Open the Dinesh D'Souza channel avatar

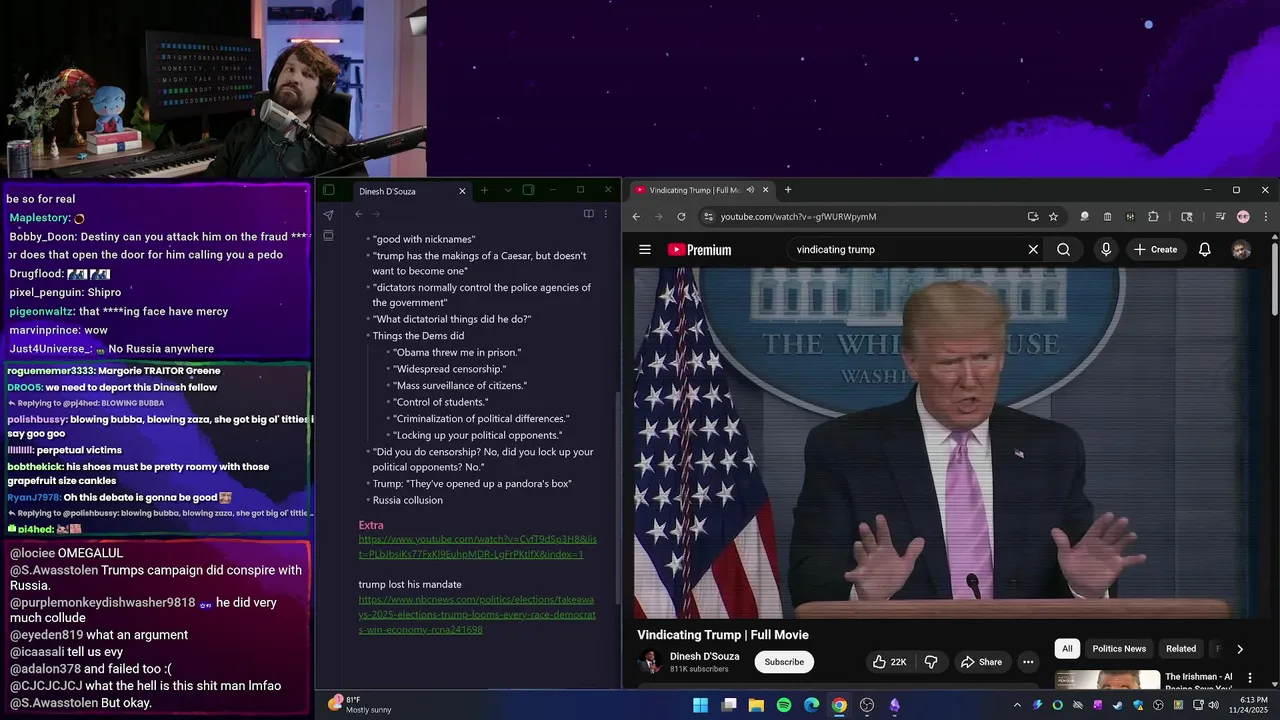pos(650,662)
